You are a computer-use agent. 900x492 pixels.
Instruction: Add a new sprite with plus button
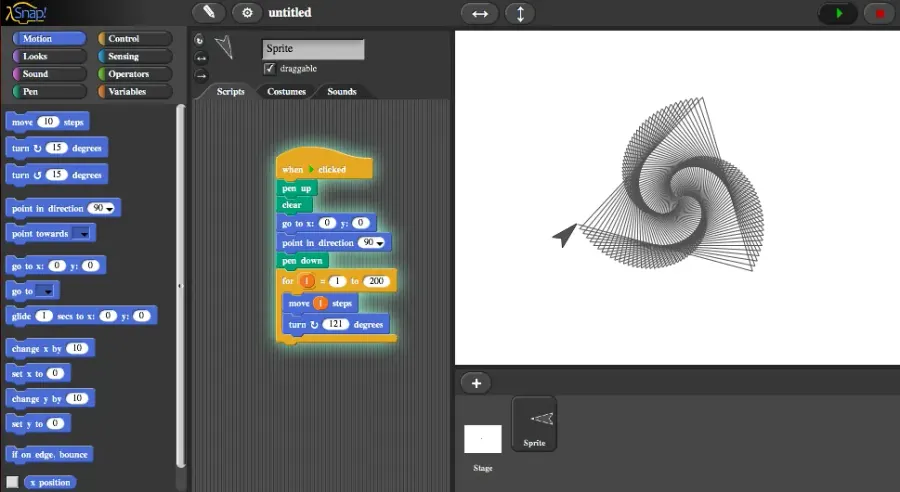click(x=476, y=383)
